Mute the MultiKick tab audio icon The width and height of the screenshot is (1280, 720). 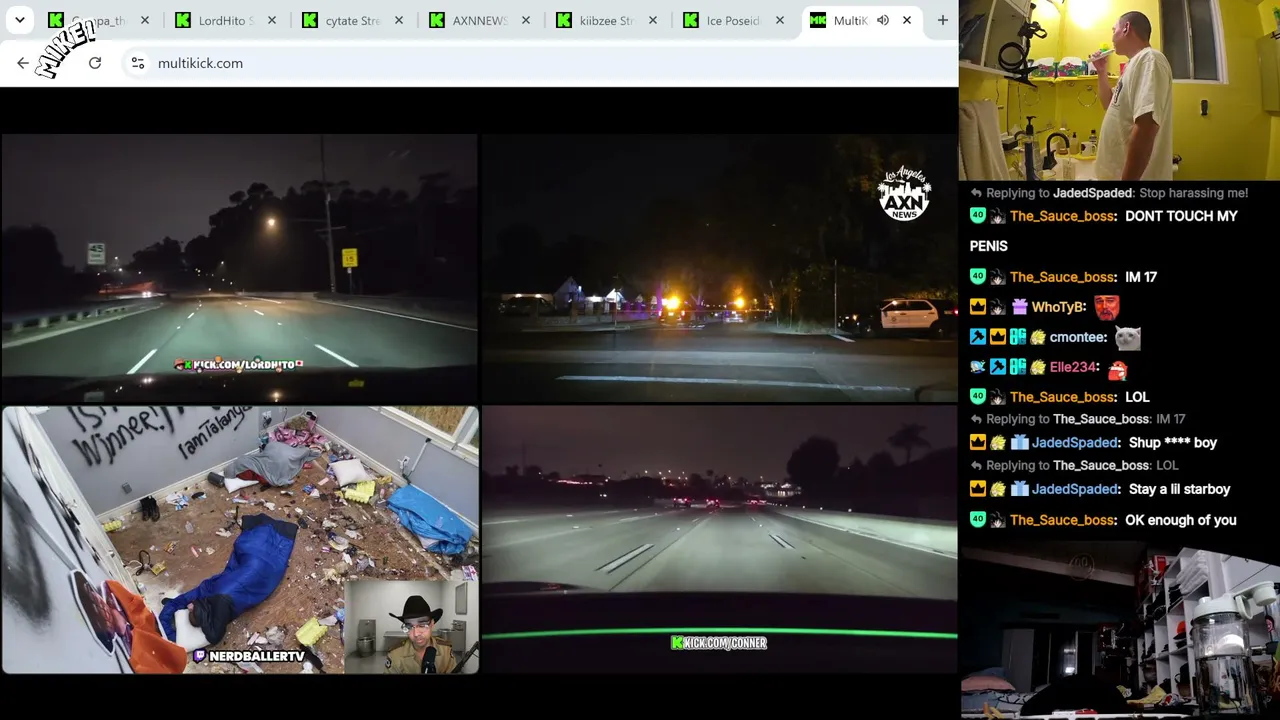pyautogui.click(x=883, y=20)
